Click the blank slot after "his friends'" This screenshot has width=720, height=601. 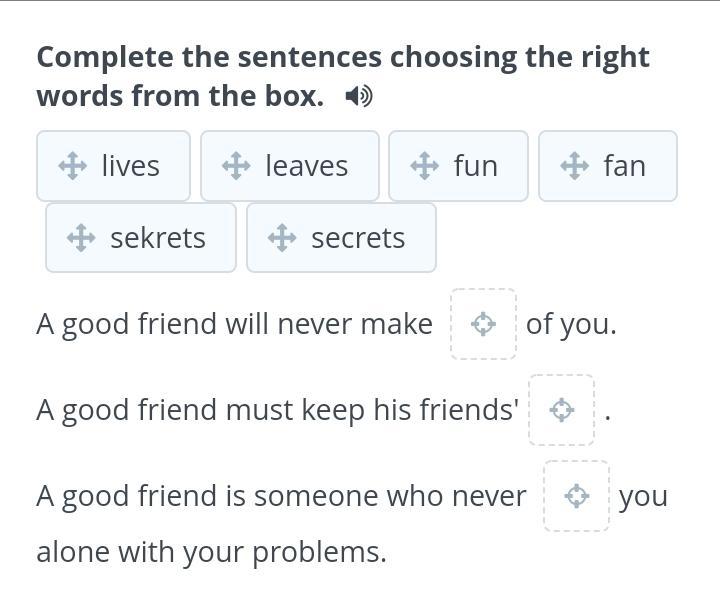[562, 410]
